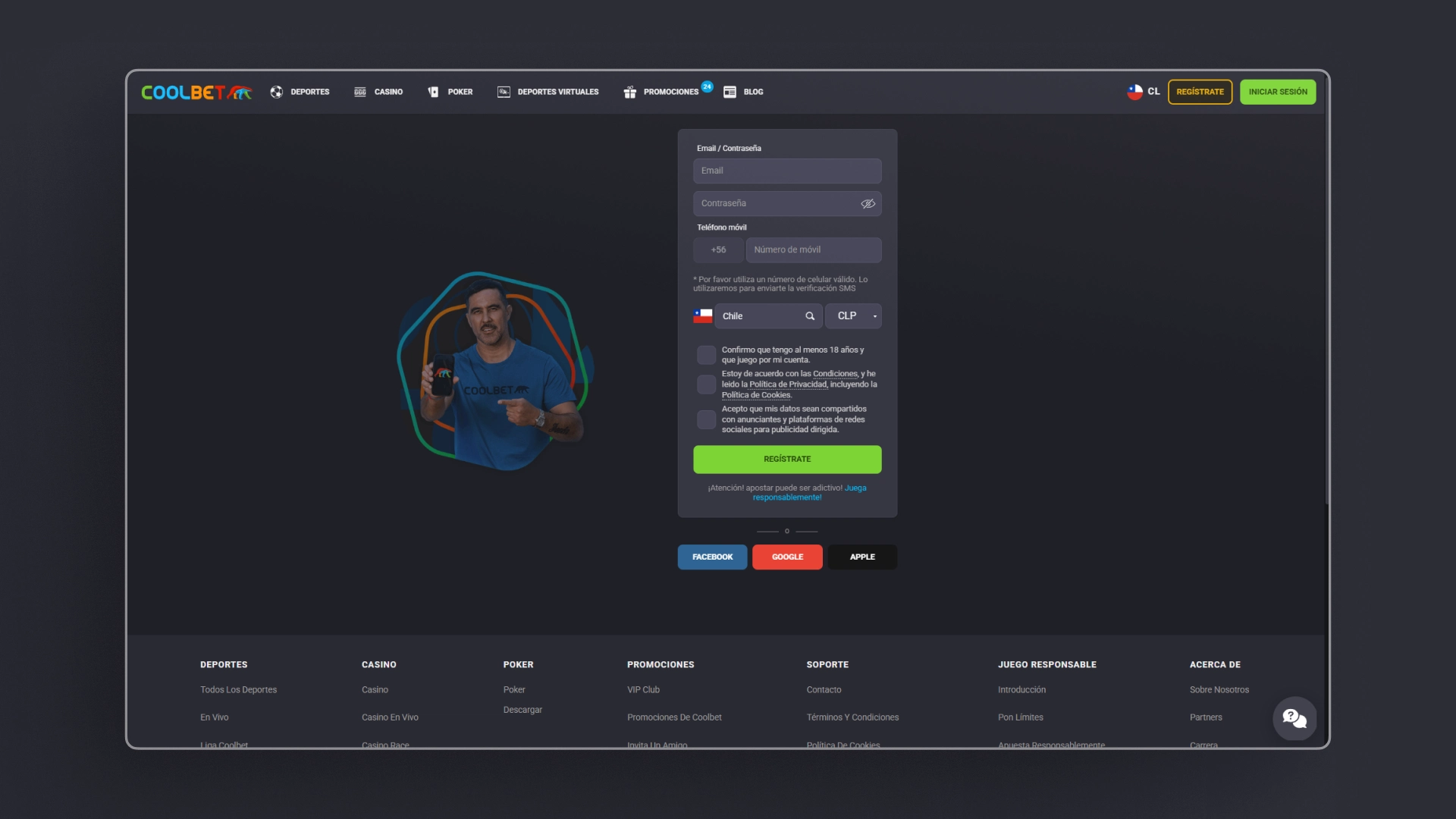The width and height of the screenshot is (1456, 819).
Task: Open footer Promociones De Coolbet link
Action: tap(674, 717)
